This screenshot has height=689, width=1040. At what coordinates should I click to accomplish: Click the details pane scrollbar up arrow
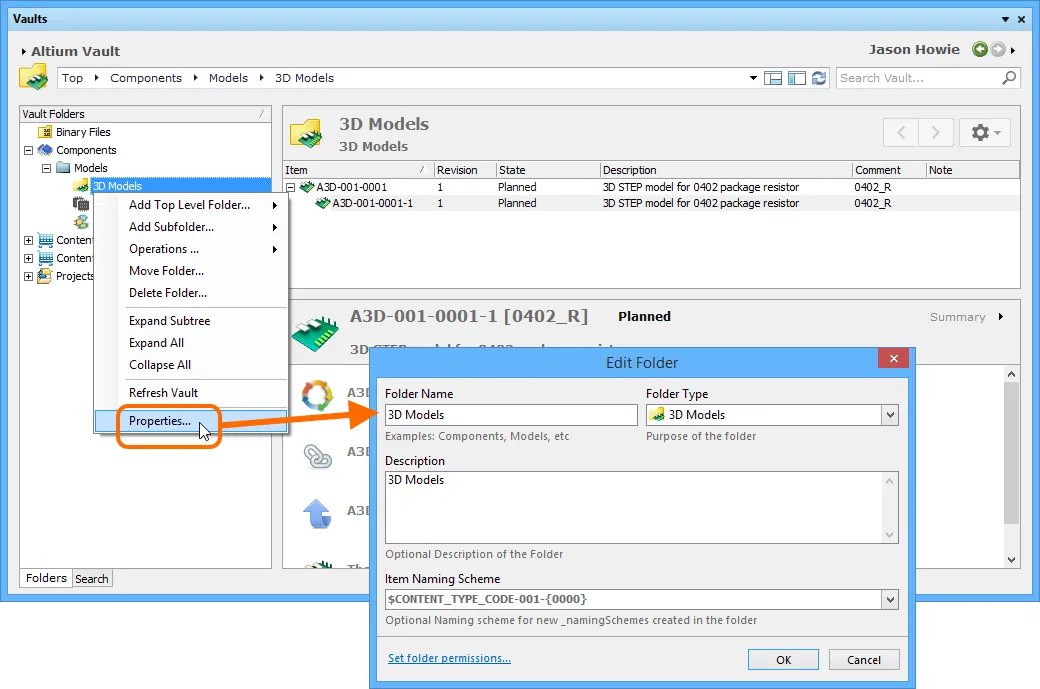point(1011,374)
